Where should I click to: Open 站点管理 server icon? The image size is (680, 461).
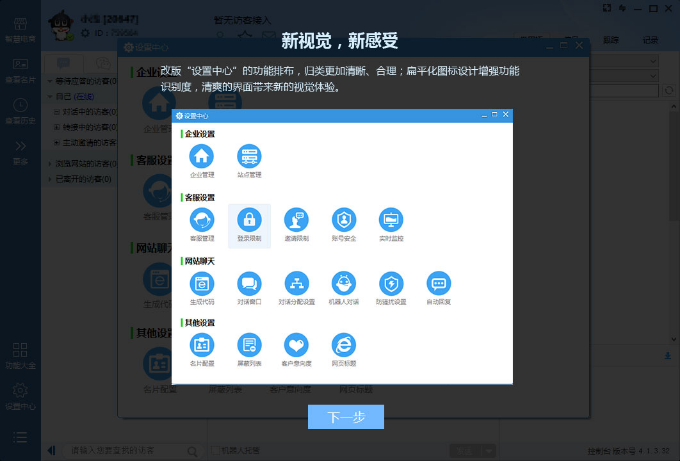point(249,156)
